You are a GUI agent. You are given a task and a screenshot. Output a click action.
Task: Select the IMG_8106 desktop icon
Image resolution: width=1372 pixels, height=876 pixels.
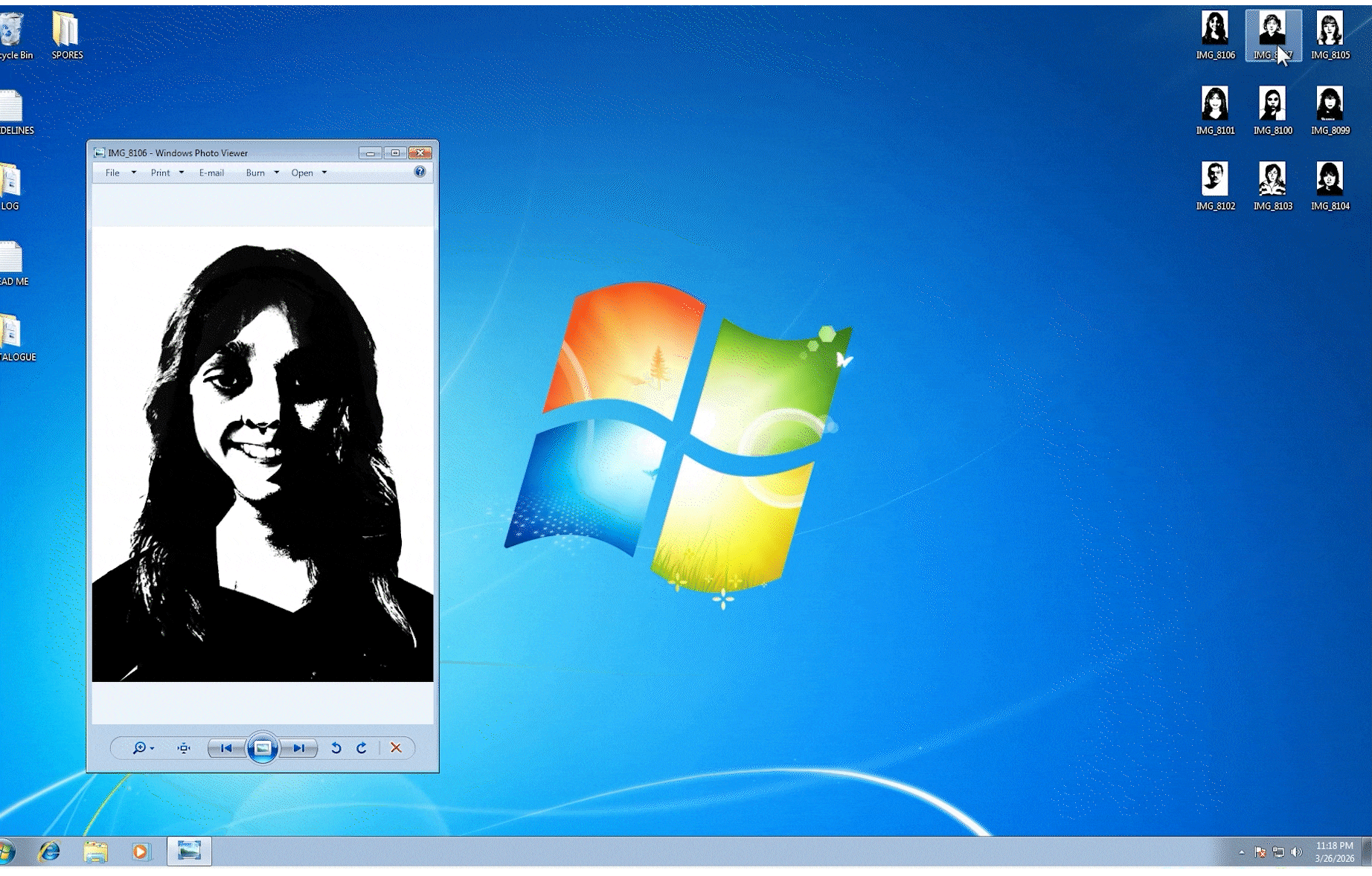(1215, 35)
